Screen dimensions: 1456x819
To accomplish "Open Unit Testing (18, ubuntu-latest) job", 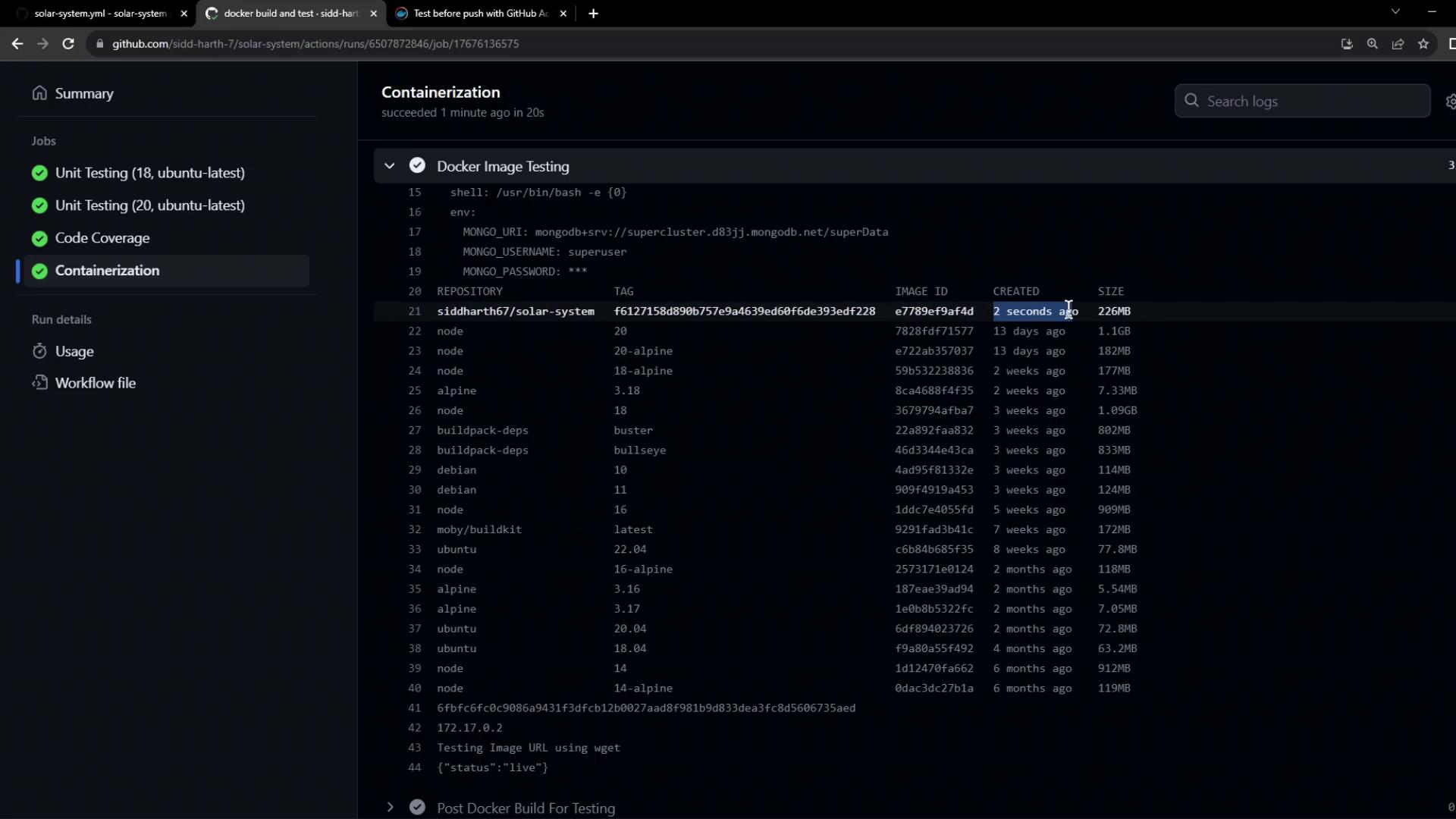I will (149, 173).
